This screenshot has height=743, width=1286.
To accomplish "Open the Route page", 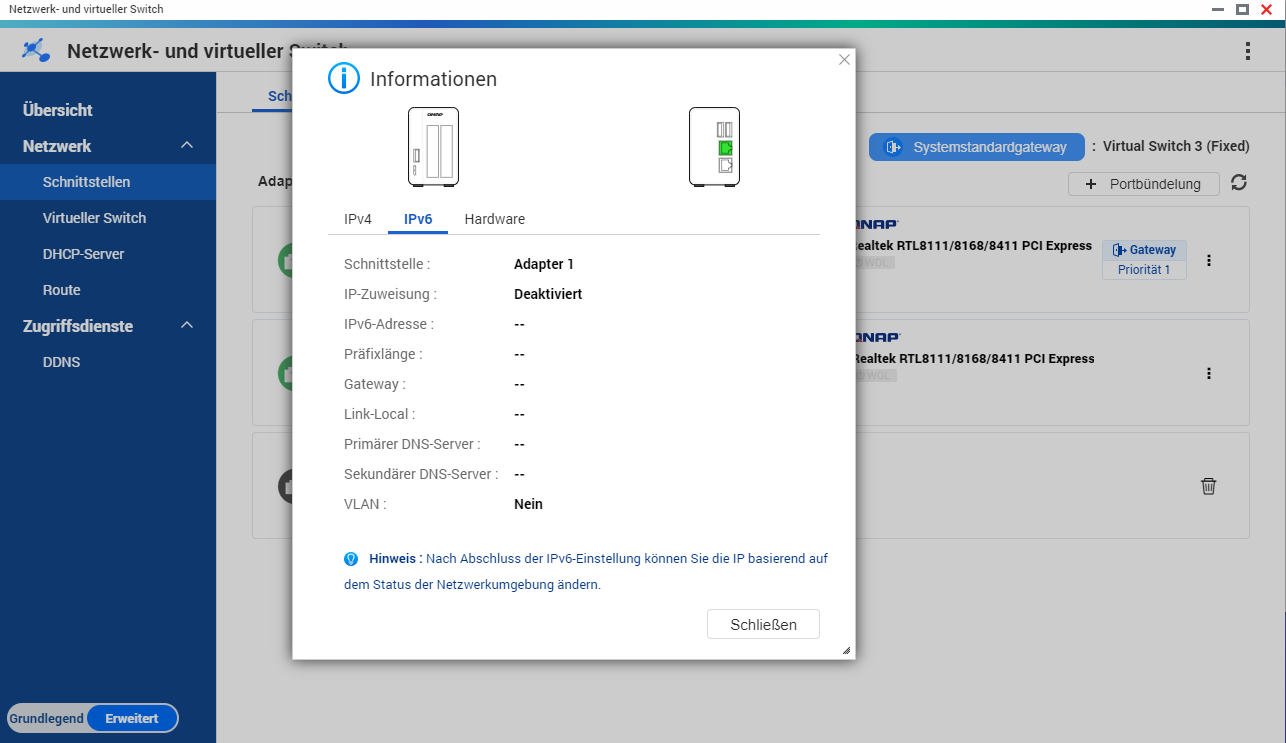I will click(108, 290).
